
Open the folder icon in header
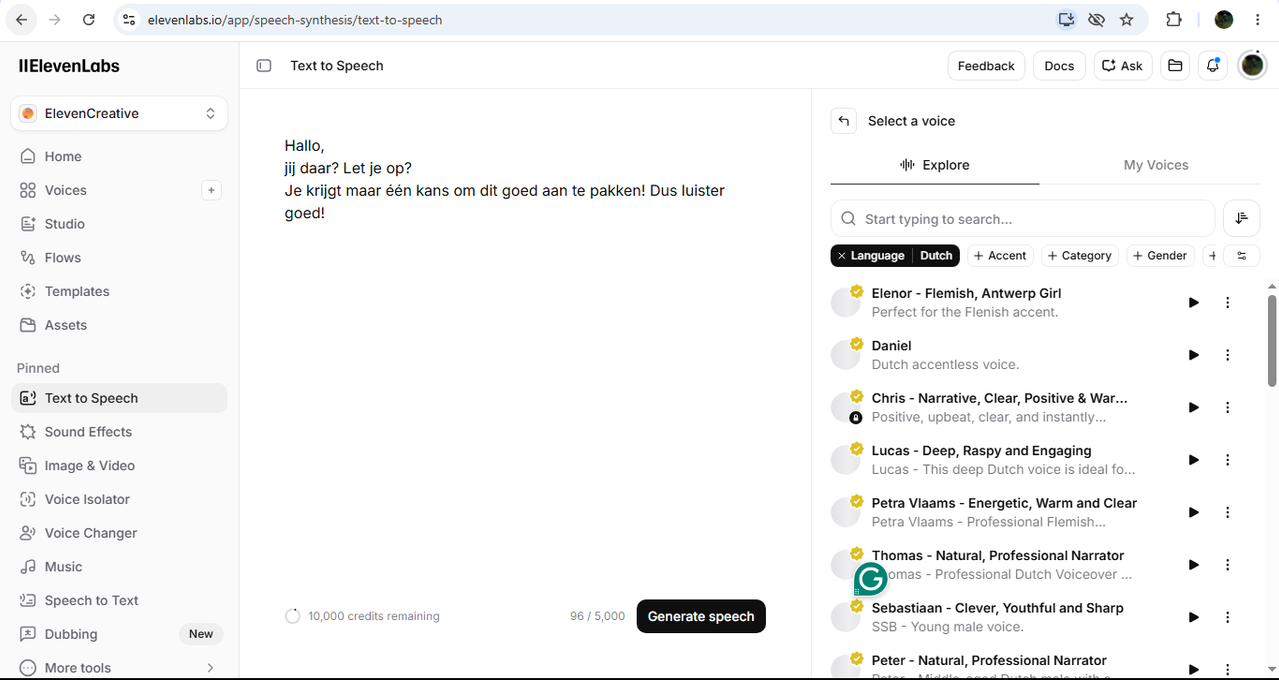[1175, 66]
